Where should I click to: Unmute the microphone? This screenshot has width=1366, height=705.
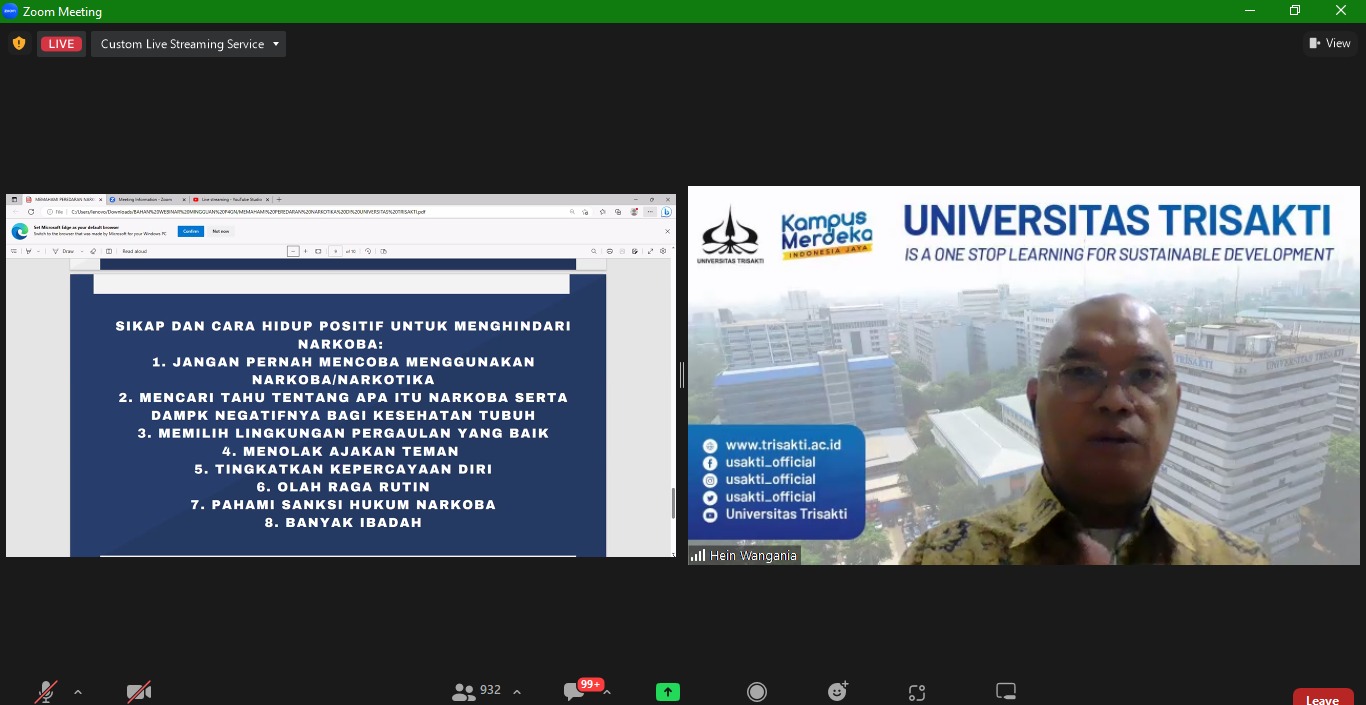coord(46,691)
